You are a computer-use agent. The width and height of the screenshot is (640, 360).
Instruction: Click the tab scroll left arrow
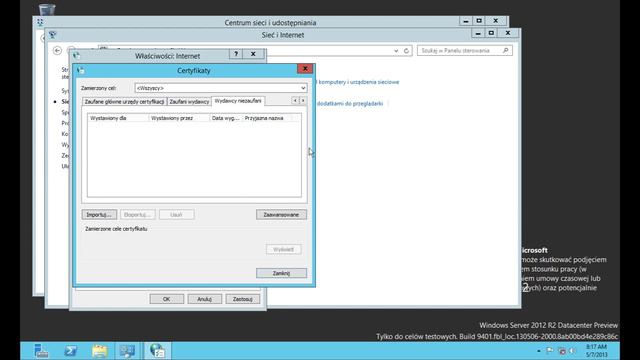pyautogui.click(x=295, y=100)
